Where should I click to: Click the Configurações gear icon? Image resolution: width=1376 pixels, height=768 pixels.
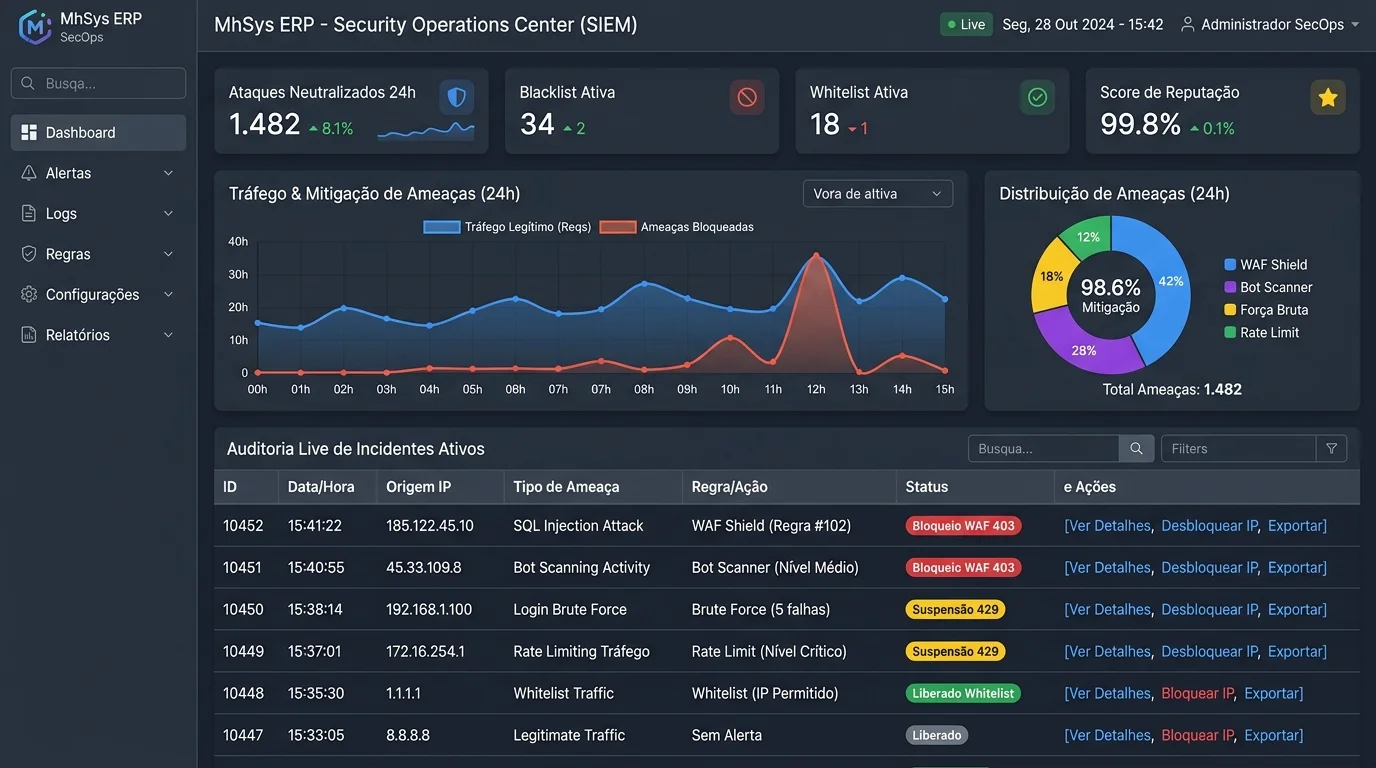(x=29, y=295)
